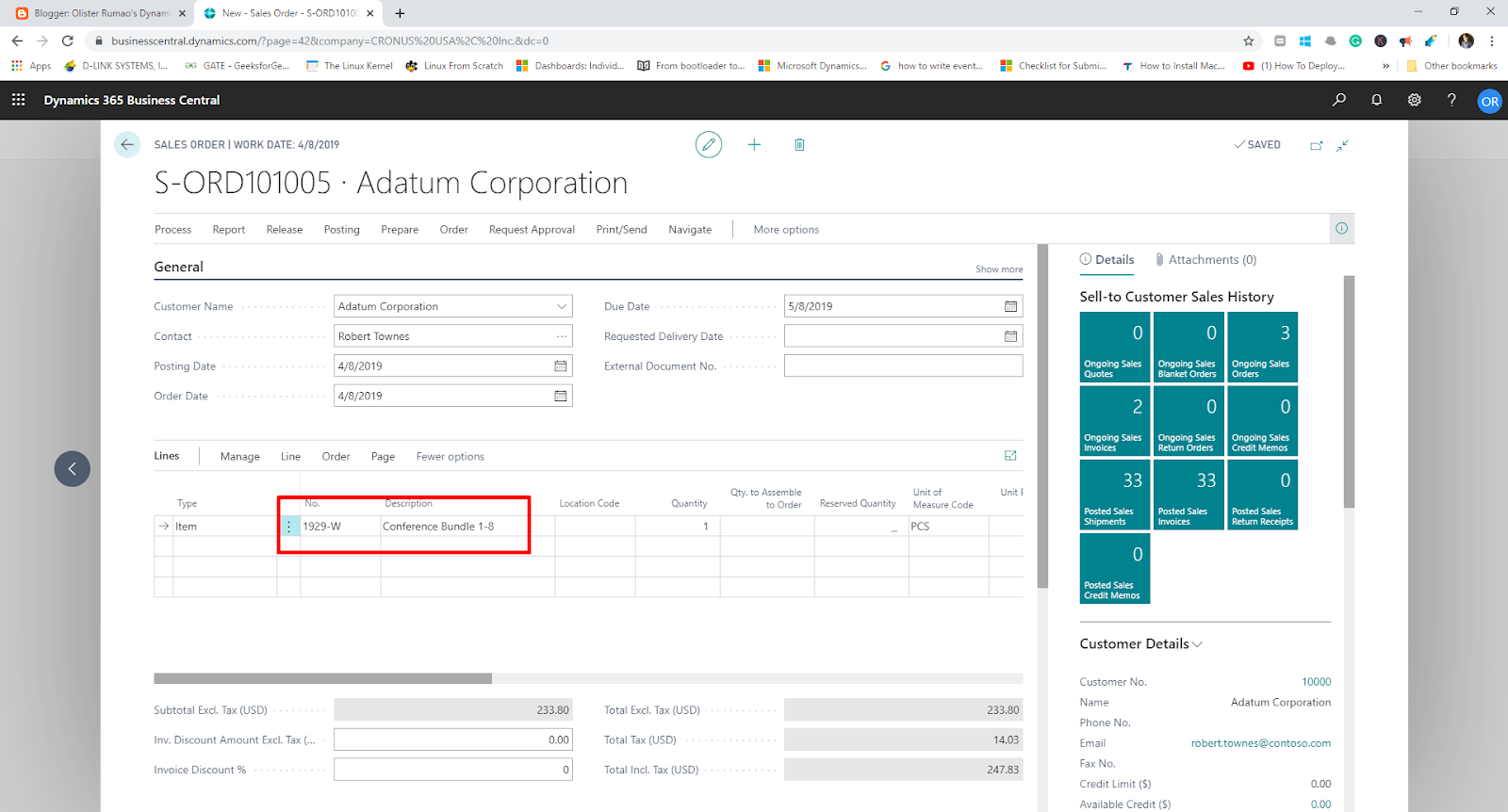Open the Ongoing Sales Orders tile
1508x812 pixels.
(x=1263, y=347)
